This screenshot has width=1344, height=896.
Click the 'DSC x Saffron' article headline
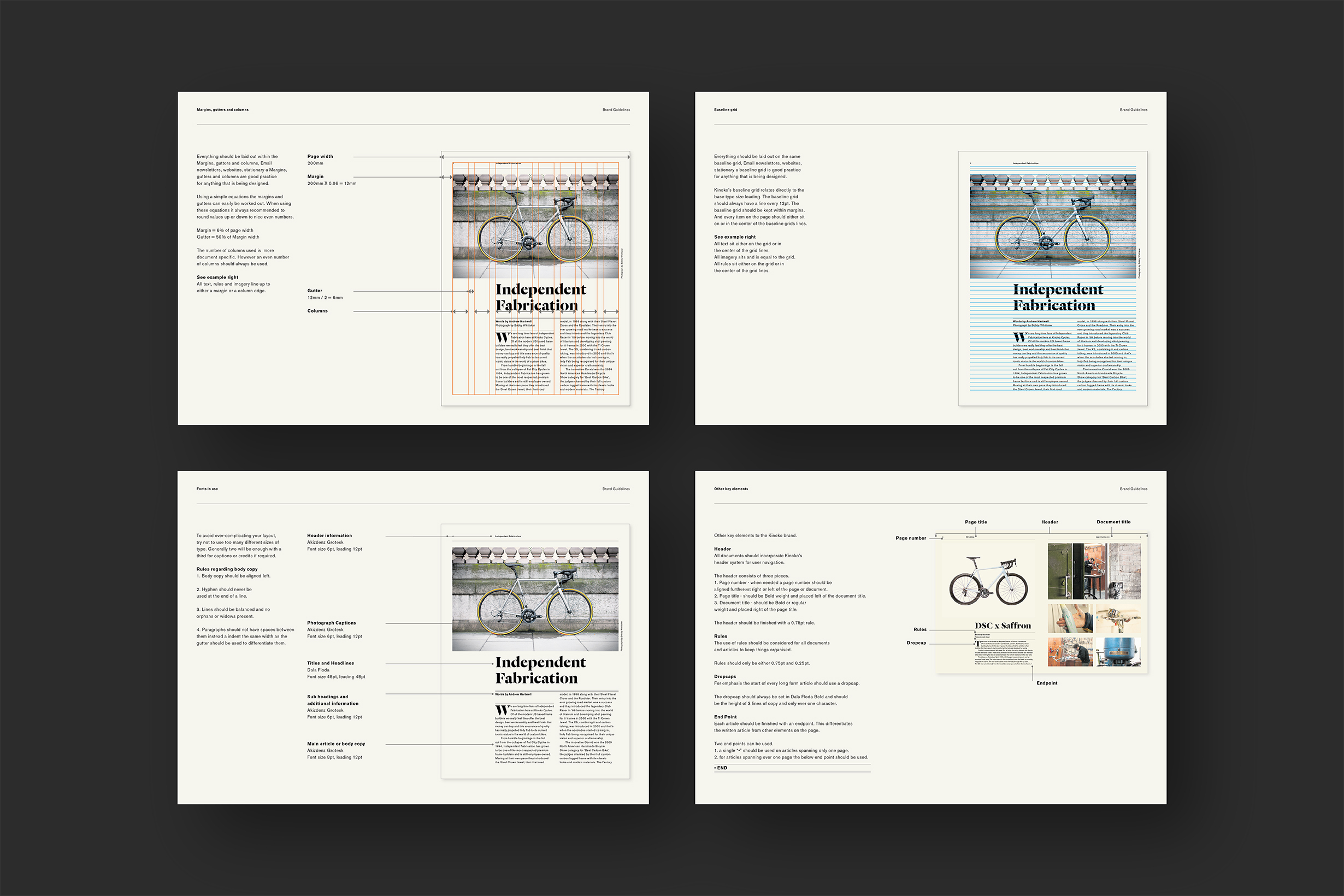[x=1003, y=626]
